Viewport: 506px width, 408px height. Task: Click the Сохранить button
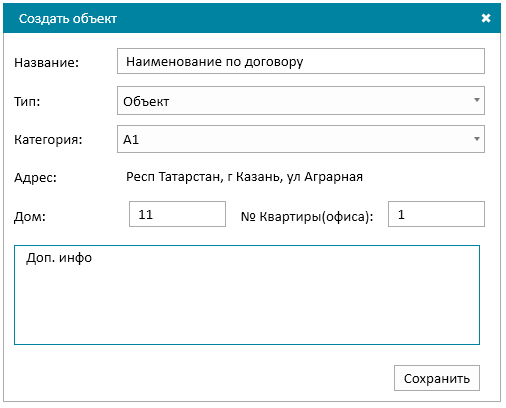click(x=437, y=378)
